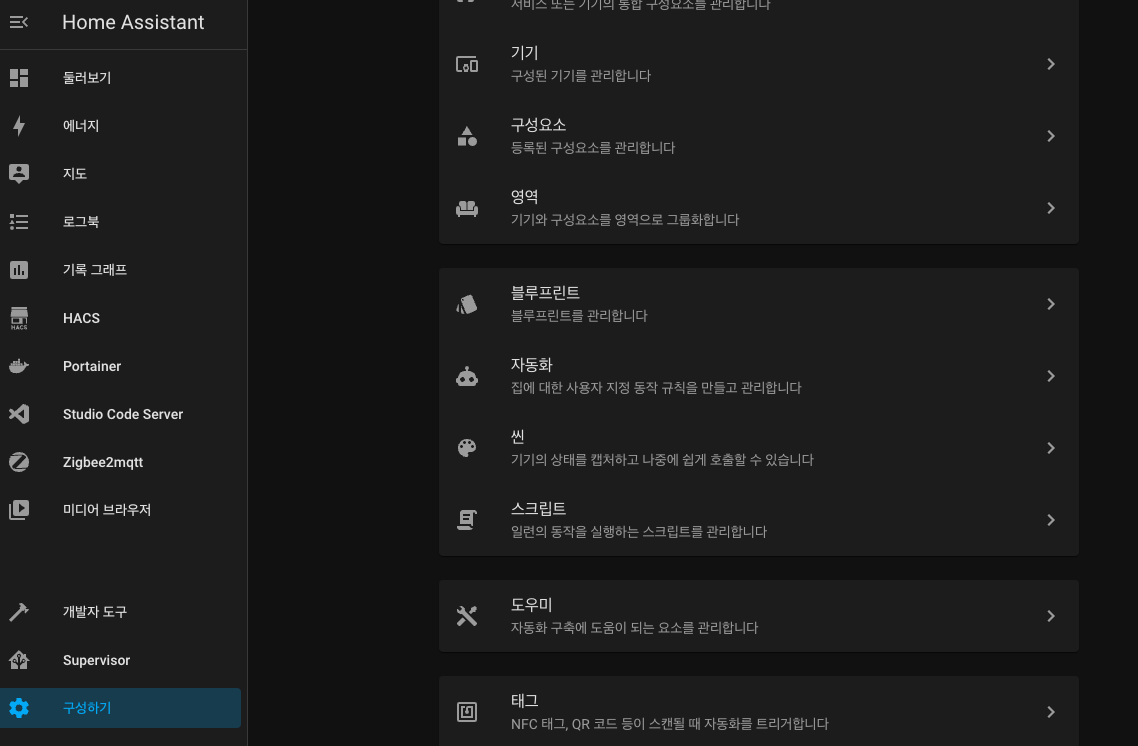This screenshot has height=746, width=1138.
Task: Click the 개발자 도구 hammer icon
Action: pos(19,612)
